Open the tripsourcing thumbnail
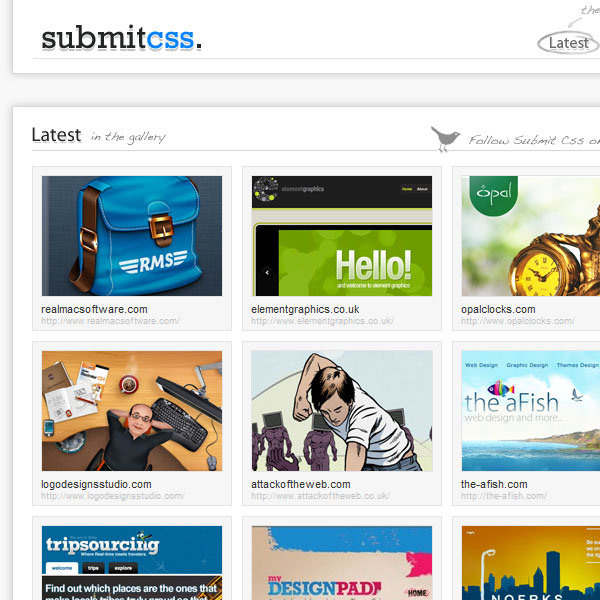 (132, 563)
